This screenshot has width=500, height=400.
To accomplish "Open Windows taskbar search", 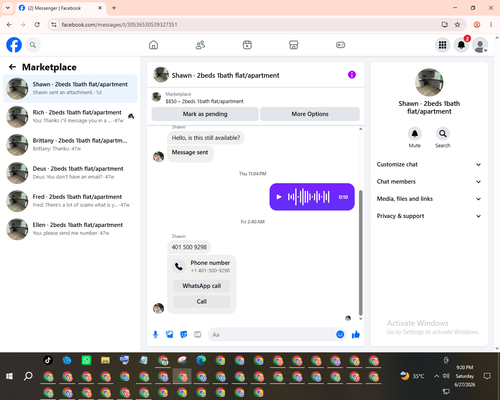I will 28,376.
